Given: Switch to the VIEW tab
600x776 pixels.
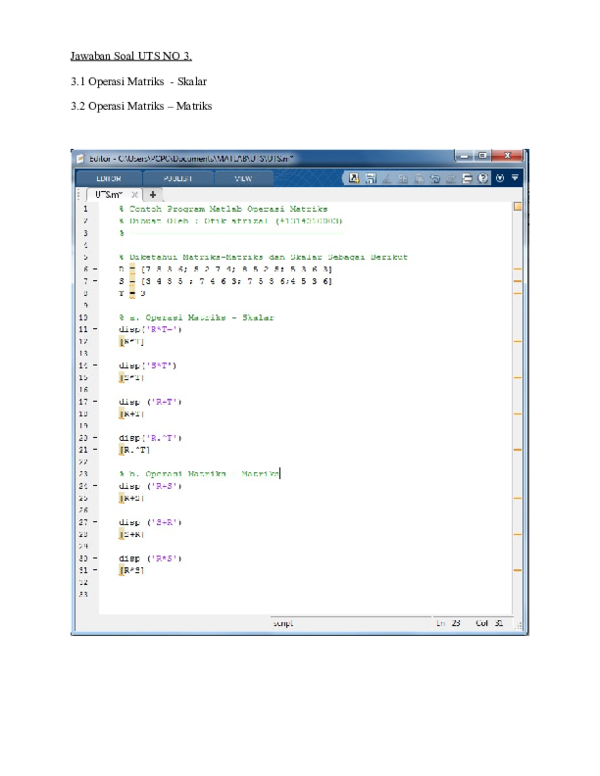Looking at the screenshot, I should click(x=243, y=179).
